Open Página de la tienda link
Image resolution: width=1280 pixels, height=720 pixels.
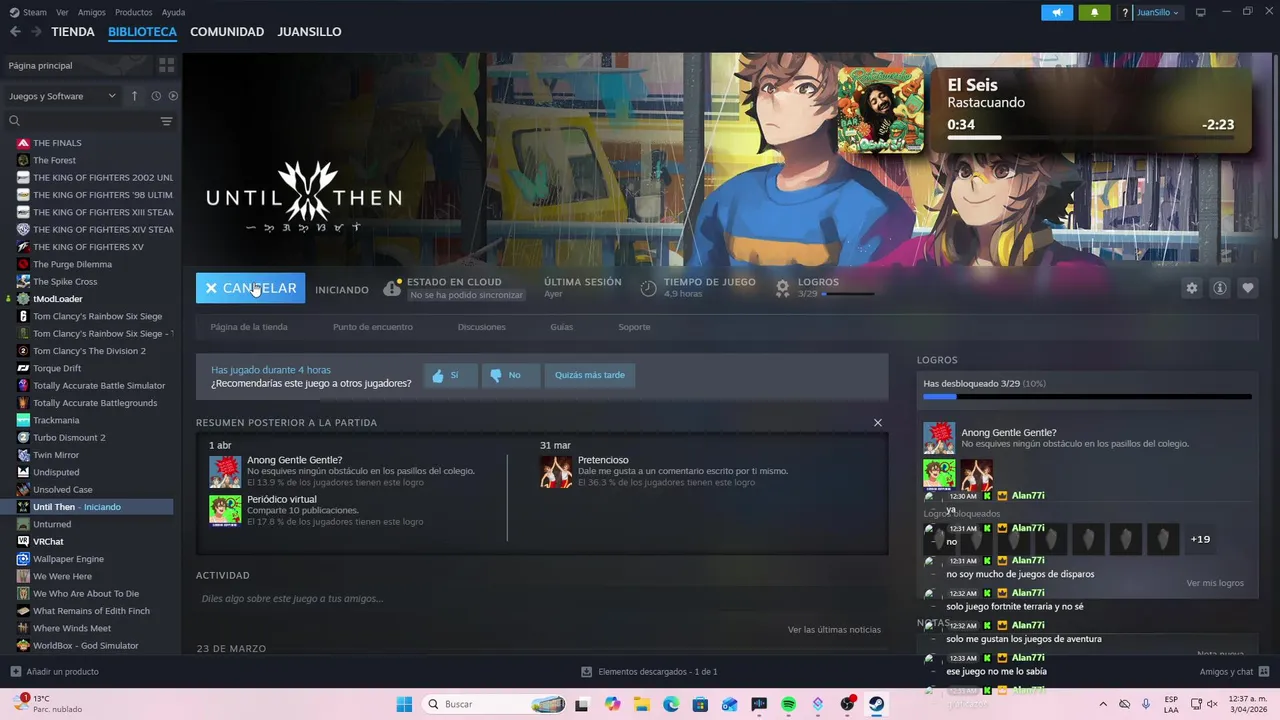[249, 327]
